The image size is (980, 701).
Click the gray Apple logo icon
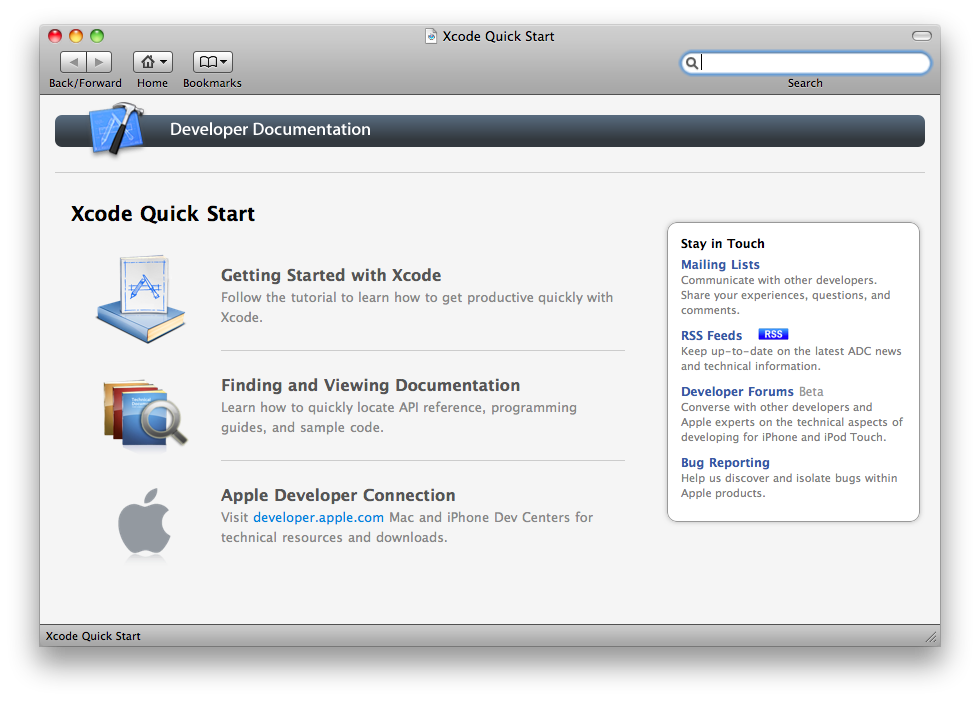click(x=144, y=522)
